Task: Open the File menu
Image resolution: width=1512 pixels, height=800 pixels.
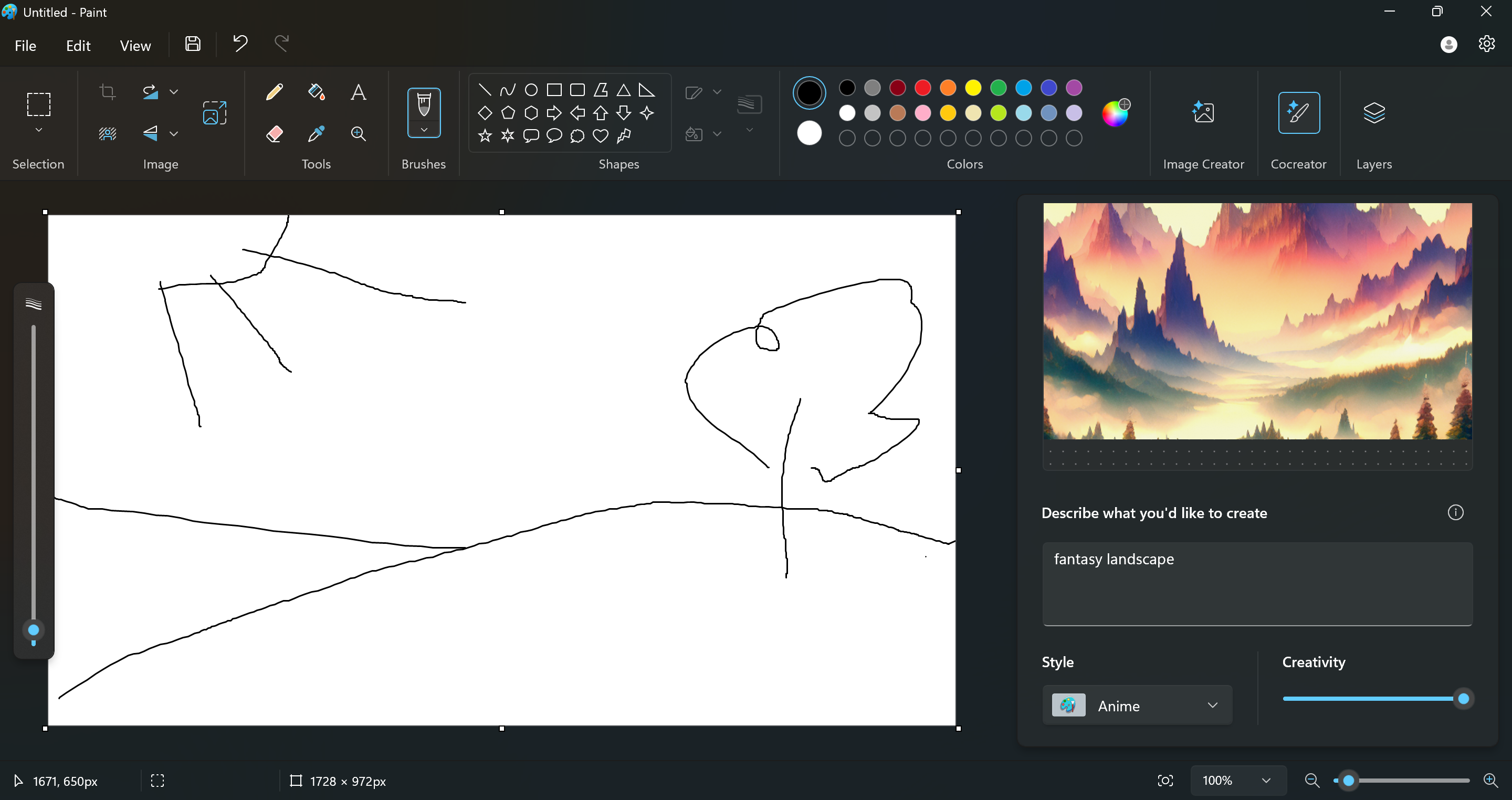Action: (25, 46)
